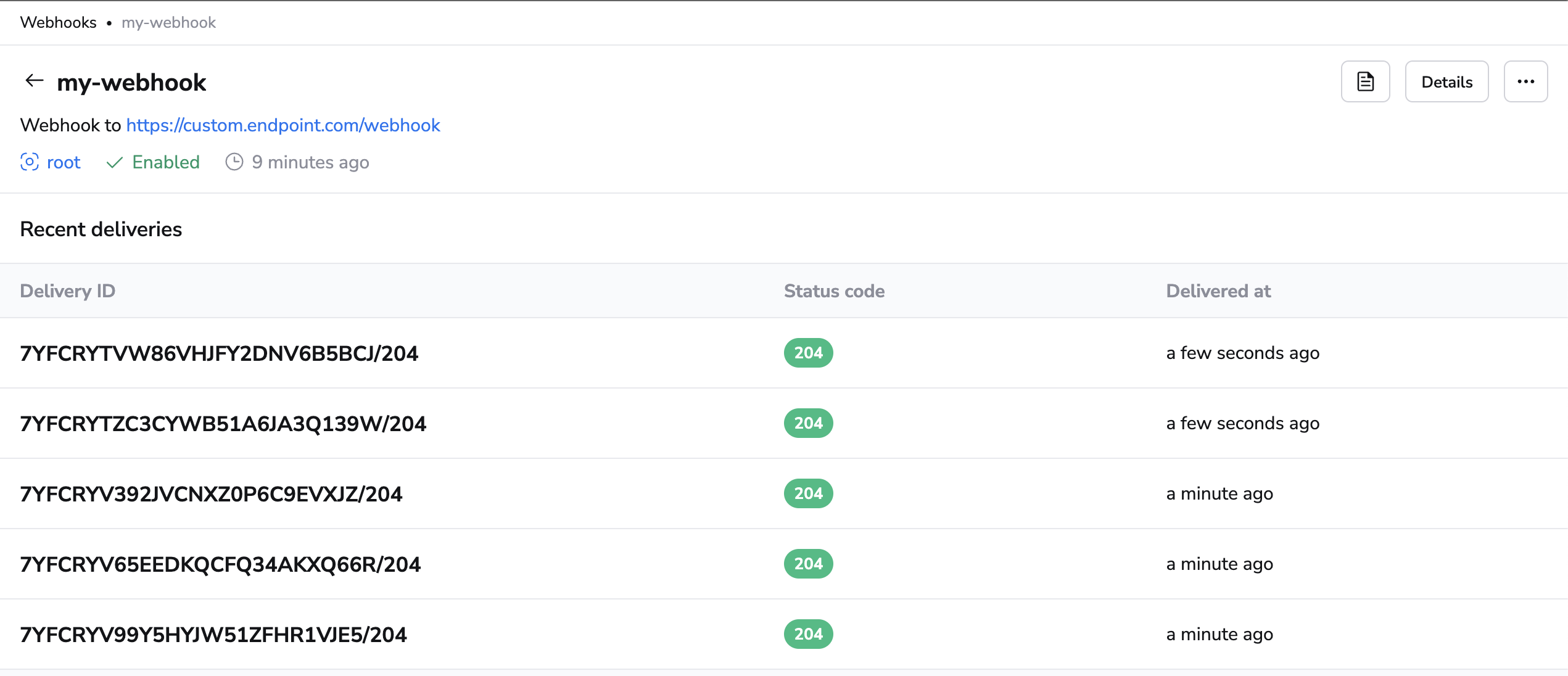Click the 204 badge on the first delivery
Image resolution: width=1568 pixels, height=676 pixels.
(x=808, y=353)
